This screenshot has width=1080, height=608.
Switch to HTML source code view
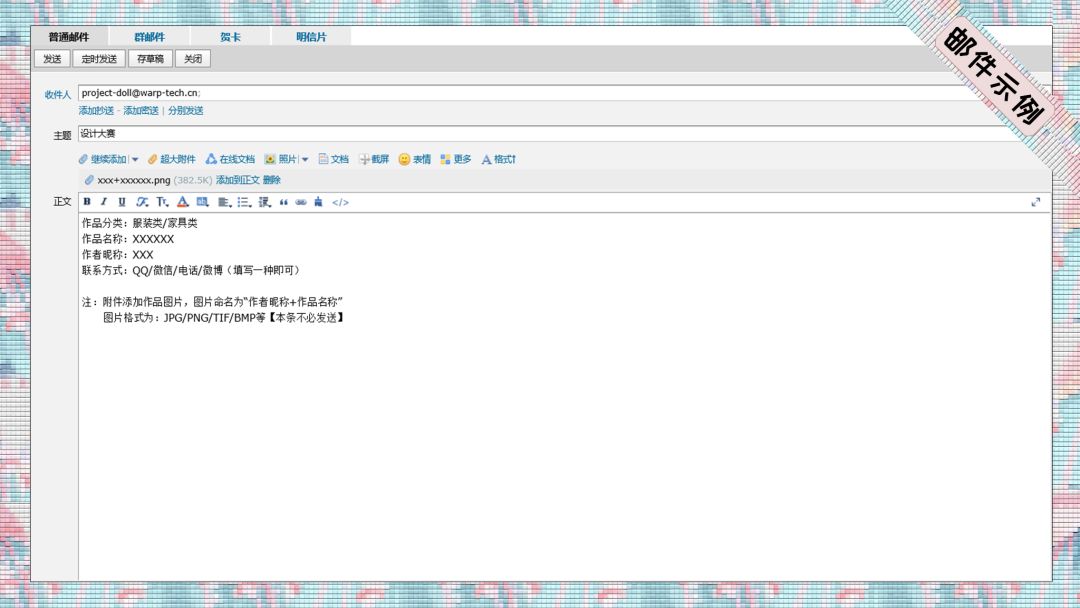point(340,202)
